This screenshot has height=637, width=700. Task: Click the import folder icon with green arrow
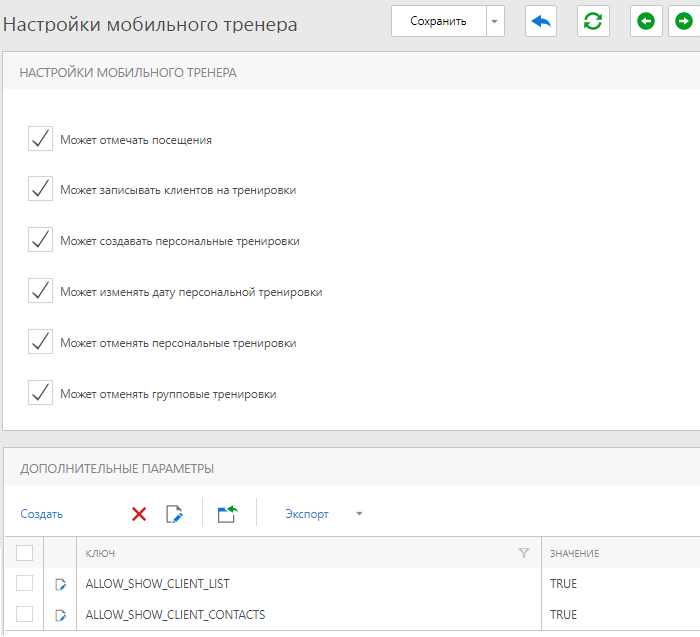point(228,514)
